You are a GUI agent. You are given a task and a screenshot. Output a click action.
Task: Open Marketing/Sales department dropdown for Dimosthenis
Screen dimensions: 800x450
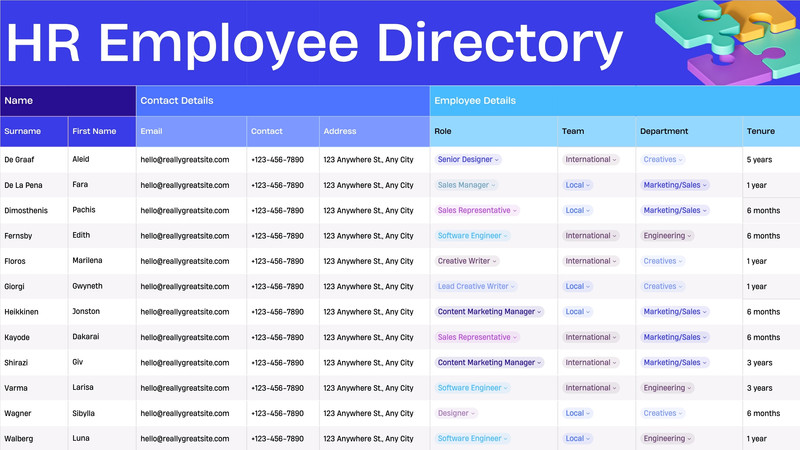(674, 210)
